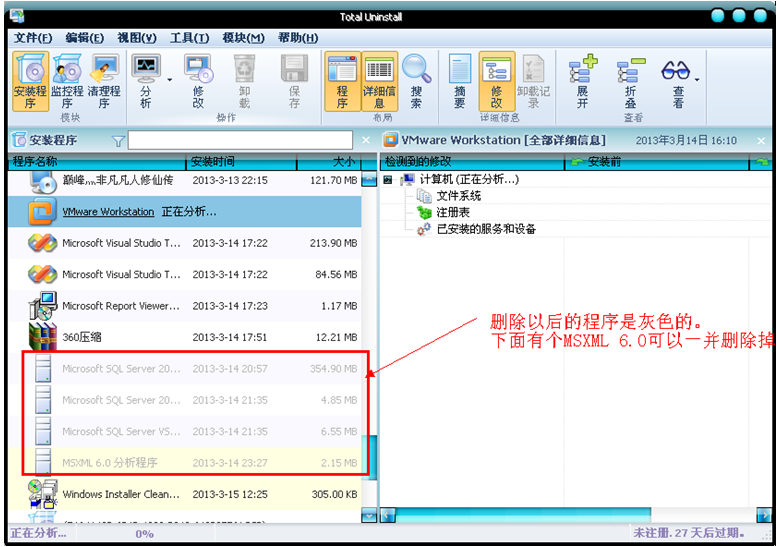The image size is (777, 547).
Task: Click the Windows Installer Clean row icon
Action: coord(43,493)
